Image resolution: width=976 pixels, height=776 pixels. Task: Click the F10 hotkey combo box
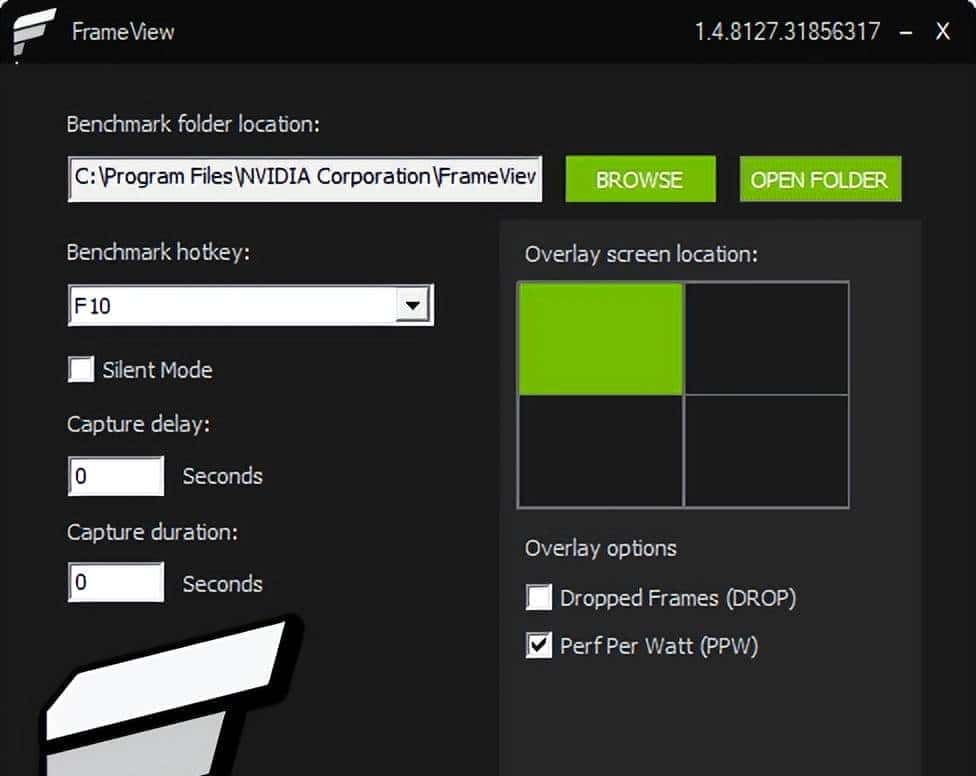pos(230,304)
